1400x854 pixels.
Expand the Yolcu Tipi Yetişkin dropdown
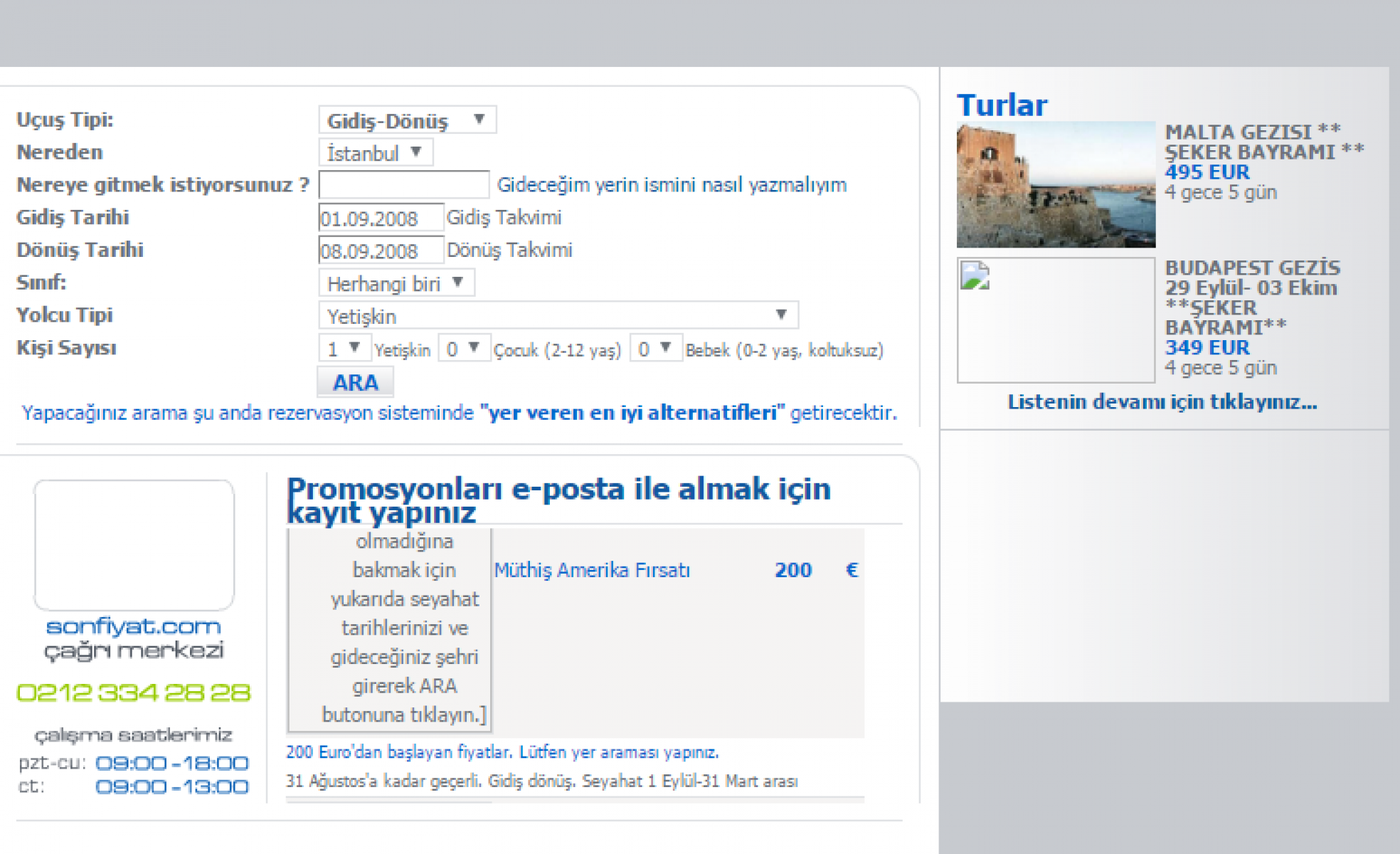click(x=558, y=315)
